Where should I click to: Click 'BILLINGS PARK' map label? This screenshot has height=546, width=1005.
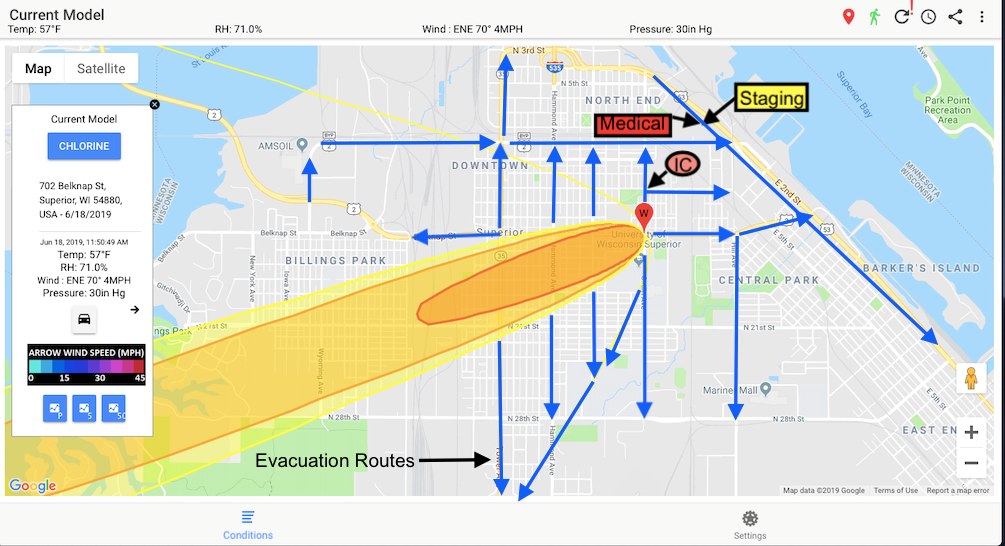[336, 261]
